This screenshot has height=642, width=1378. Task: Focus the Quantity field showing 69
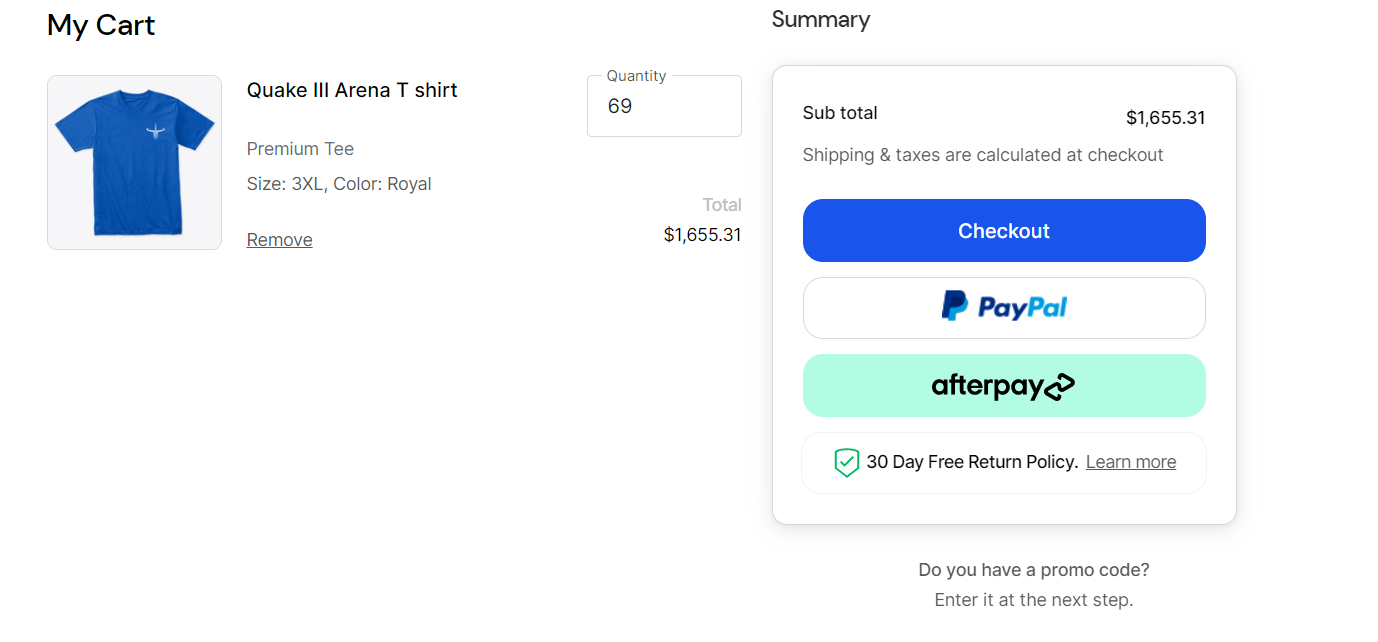(x=664, y=106)
